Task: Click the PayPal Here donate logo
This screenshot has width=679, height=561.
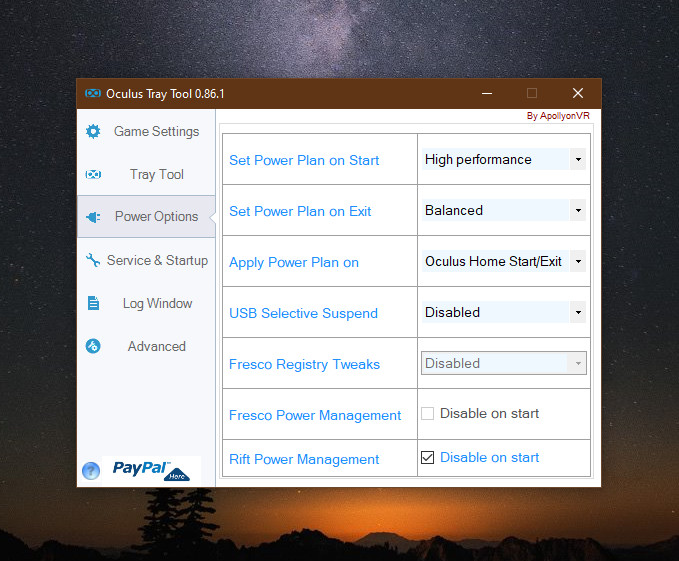Action: tap(152, 470)
